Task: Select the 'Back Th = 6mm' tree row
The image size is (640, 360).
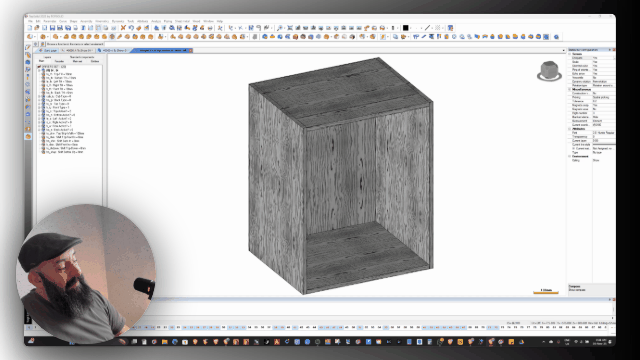Action: (59, 93)
